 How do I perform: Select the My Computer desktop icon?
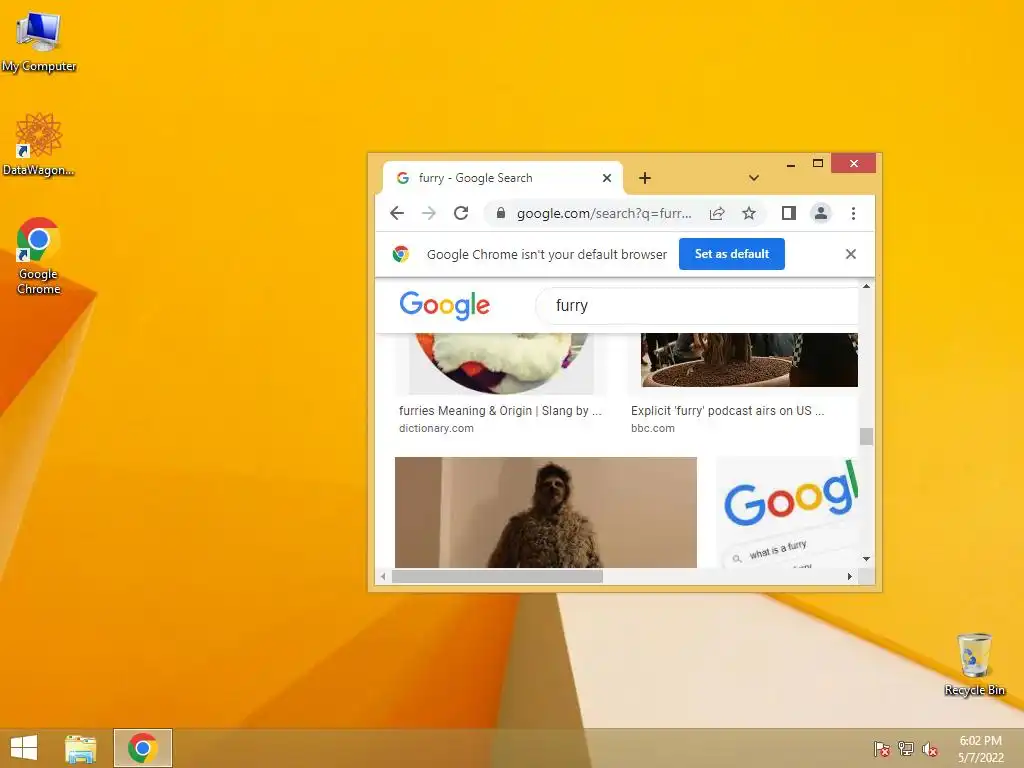tap(39, 42)
